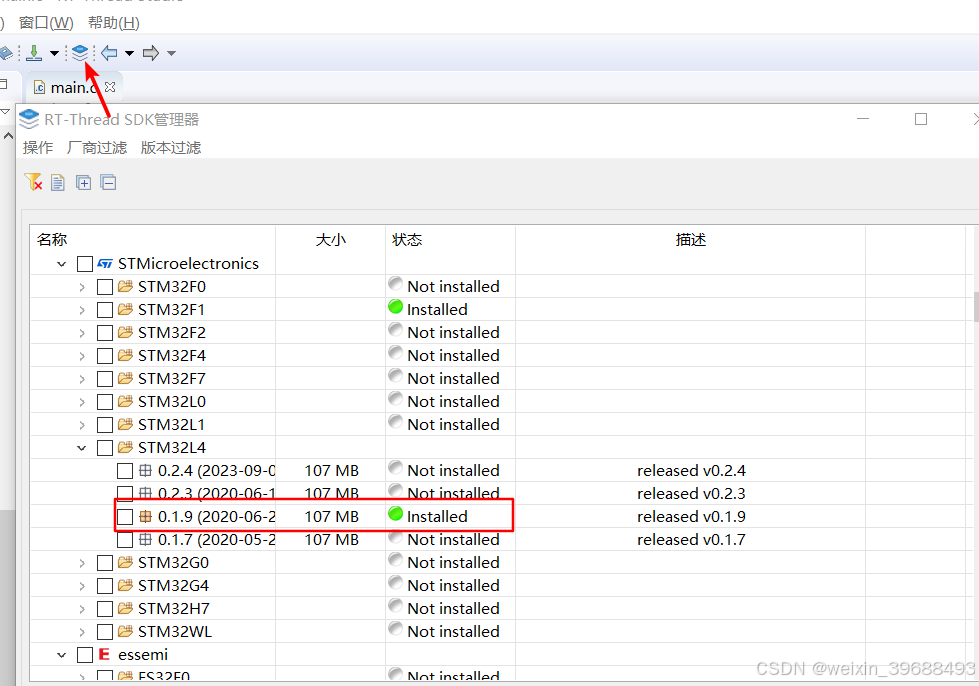Viewport: 979px width, 686px height.
Task: Sort by the 描述 column header
Action: (691, 240)
